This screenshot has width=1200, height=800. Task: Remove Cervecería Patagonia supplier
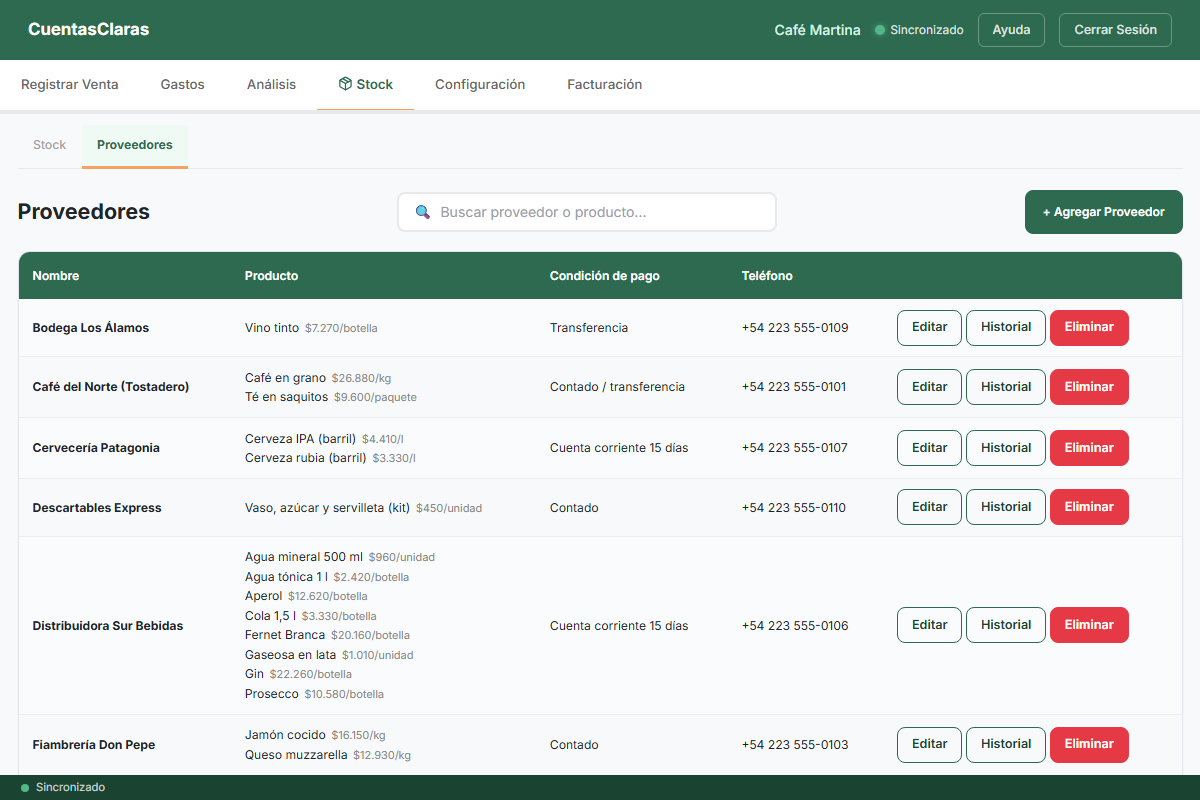pos(1089,447)
